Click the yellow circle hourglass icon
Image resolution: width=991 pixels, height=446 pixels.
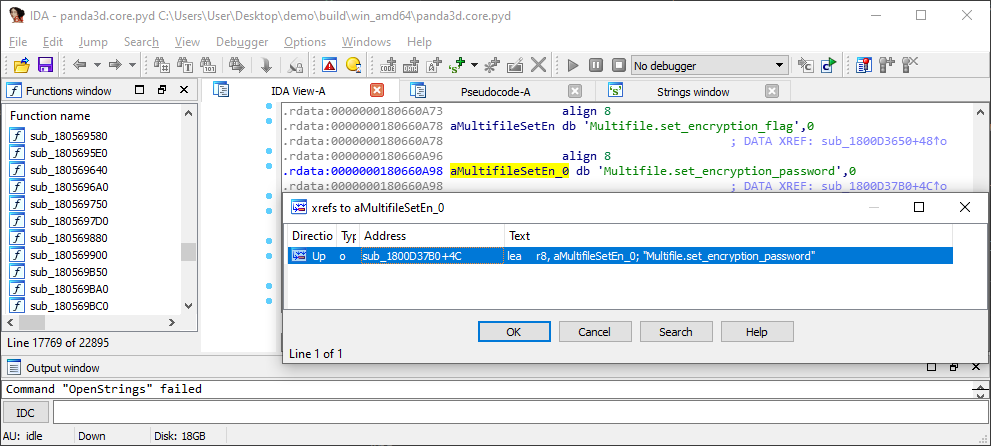pyautogui.click(x=353, y=65)
